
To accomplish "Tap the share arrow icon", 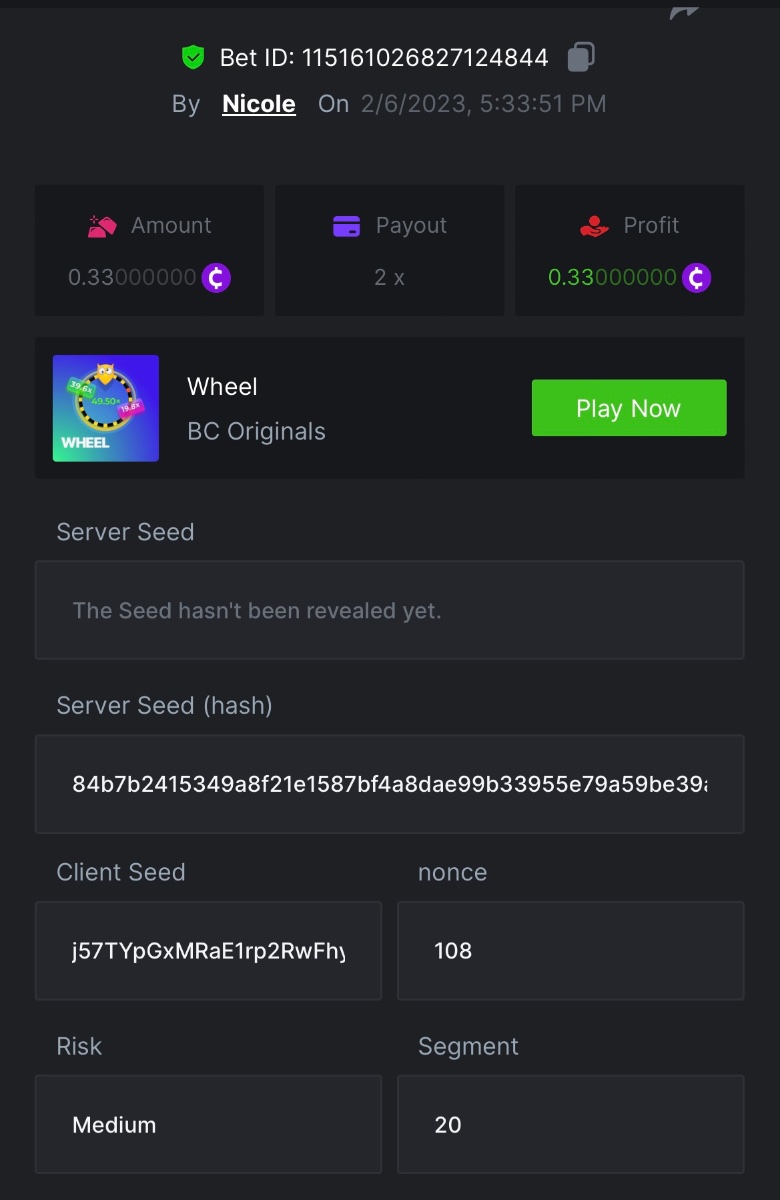I will 684,10.
